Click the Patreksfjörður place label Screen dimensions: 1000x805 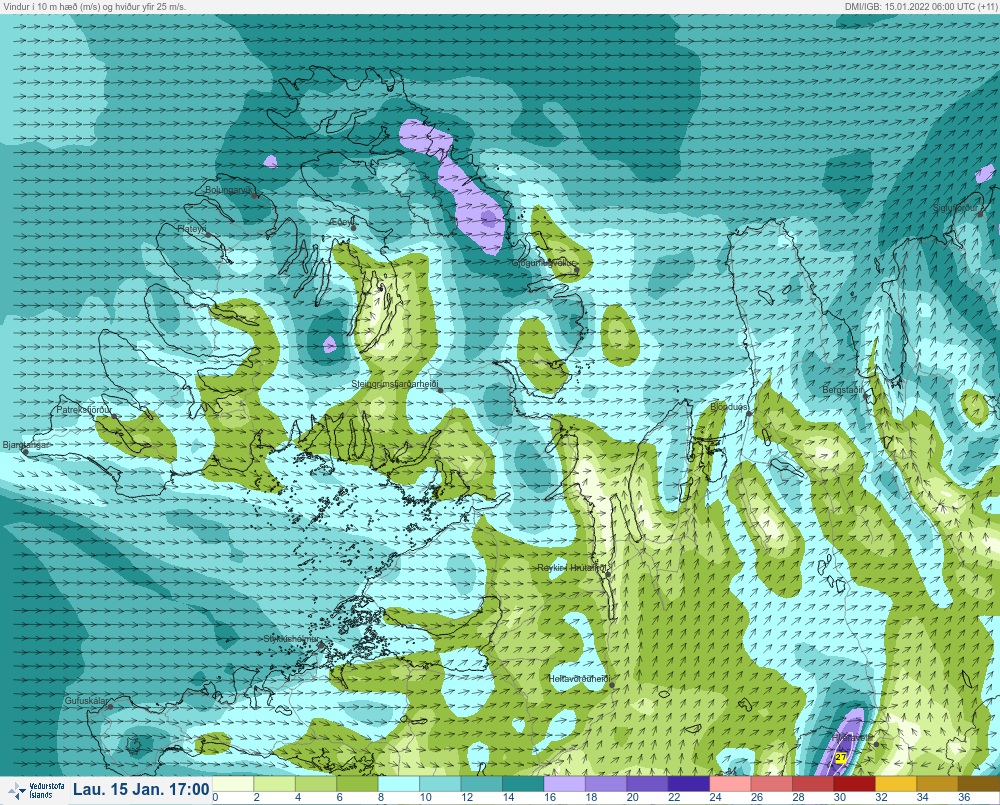pos(84,410)
